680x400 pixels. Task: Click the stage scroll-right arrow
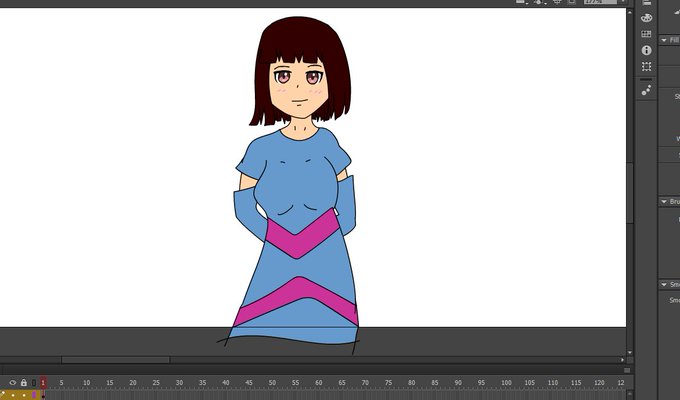tap(622, 360)
